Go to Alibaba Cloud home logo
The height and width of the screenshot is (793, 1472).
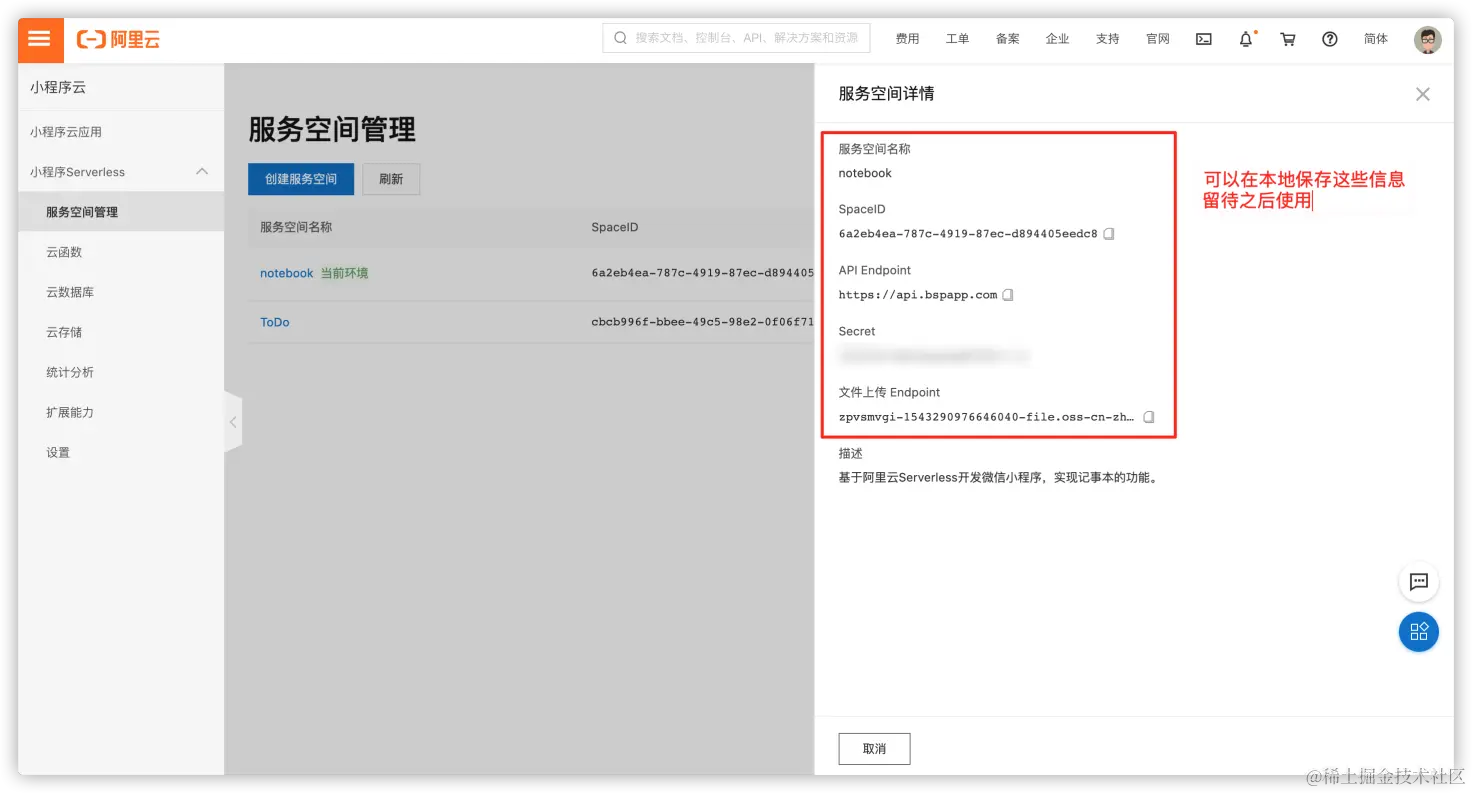(x=119, y=40)
